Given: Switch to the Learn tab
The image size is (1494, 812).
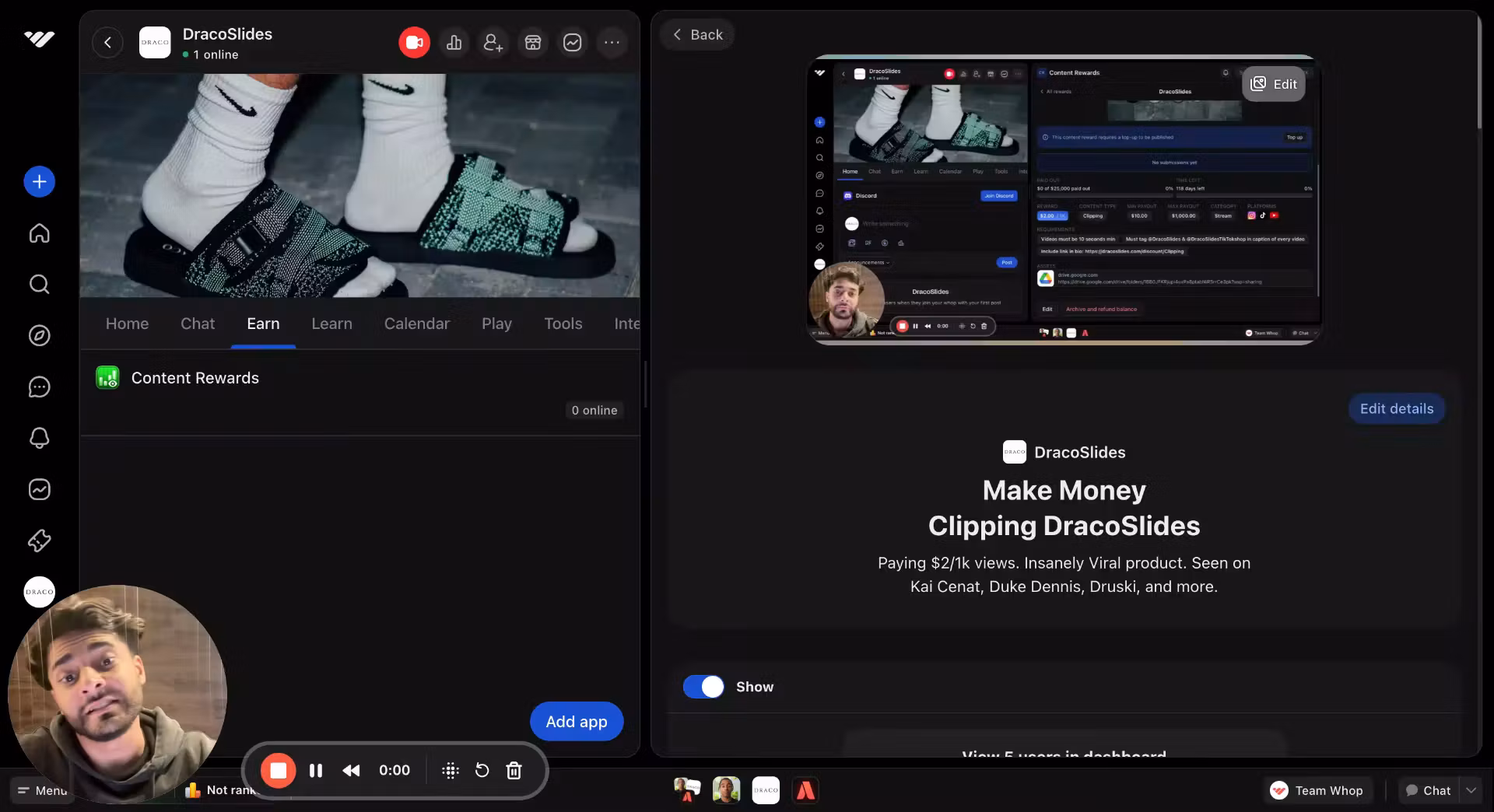Looking at the screenshot, I should pos(331,324).
